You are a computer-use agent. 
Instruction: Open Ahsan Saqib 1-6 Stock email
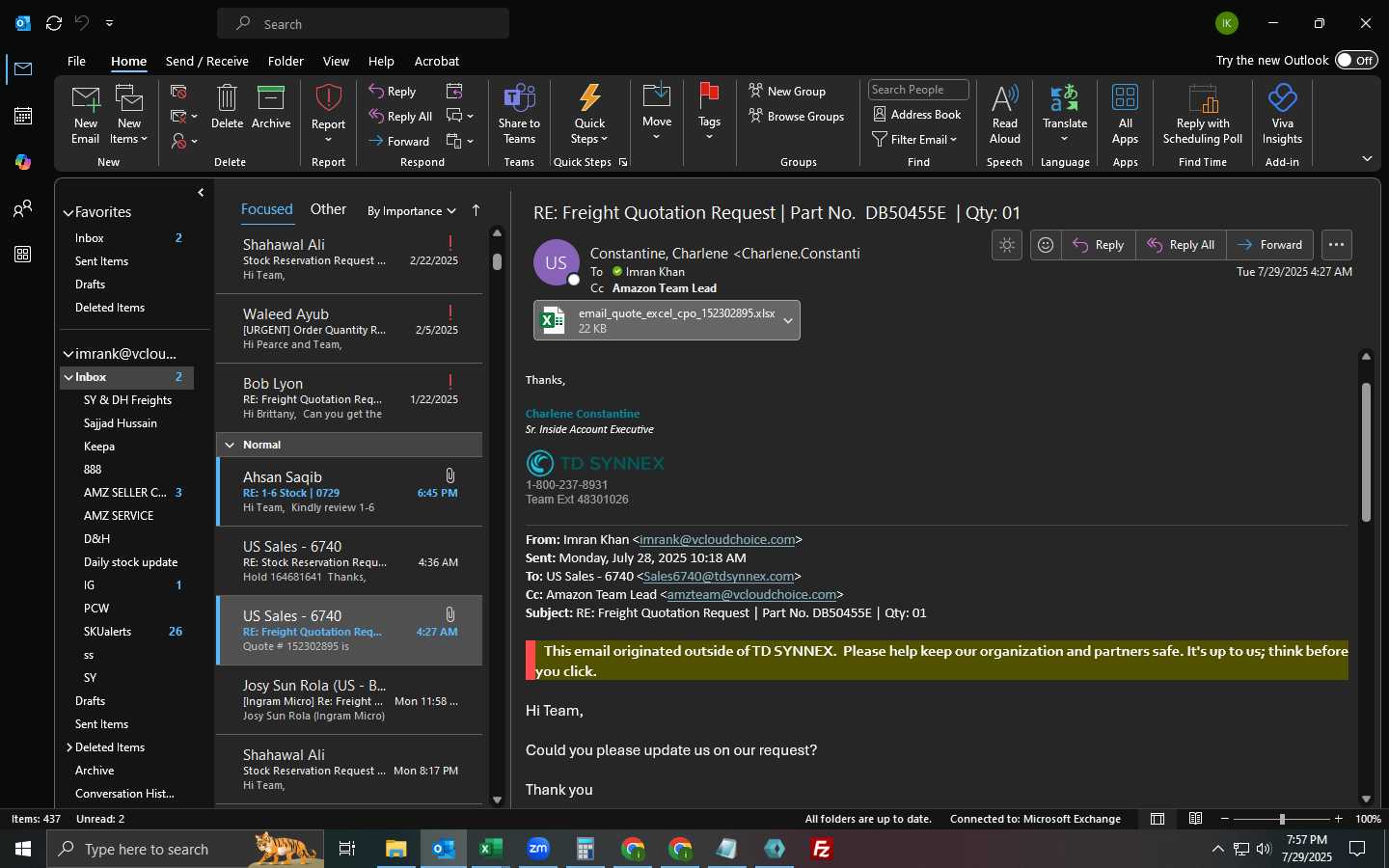tap(349, 492)
